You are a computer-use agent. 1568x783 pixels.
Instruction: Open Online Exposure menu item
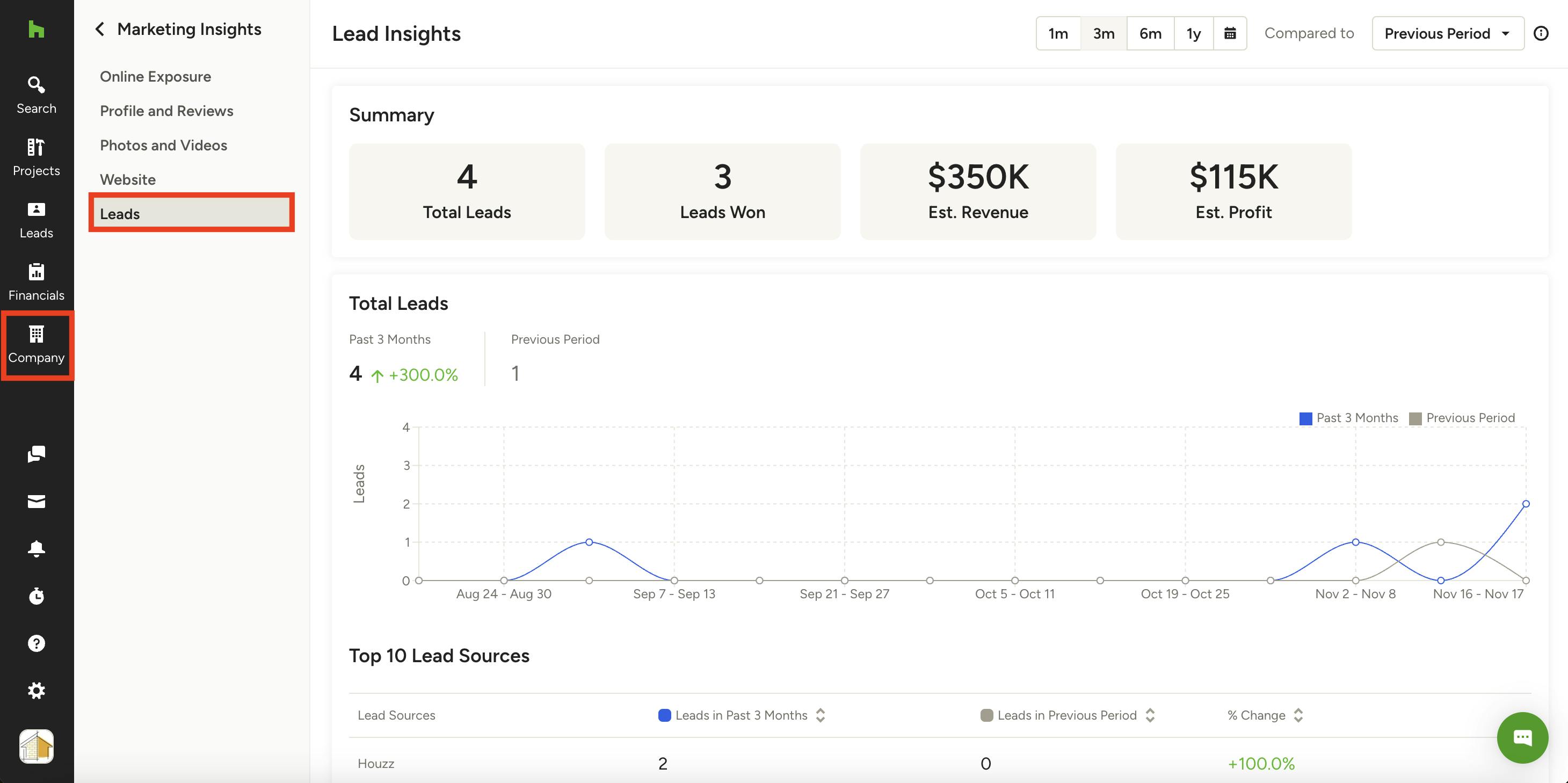click(x=155, y=77)
